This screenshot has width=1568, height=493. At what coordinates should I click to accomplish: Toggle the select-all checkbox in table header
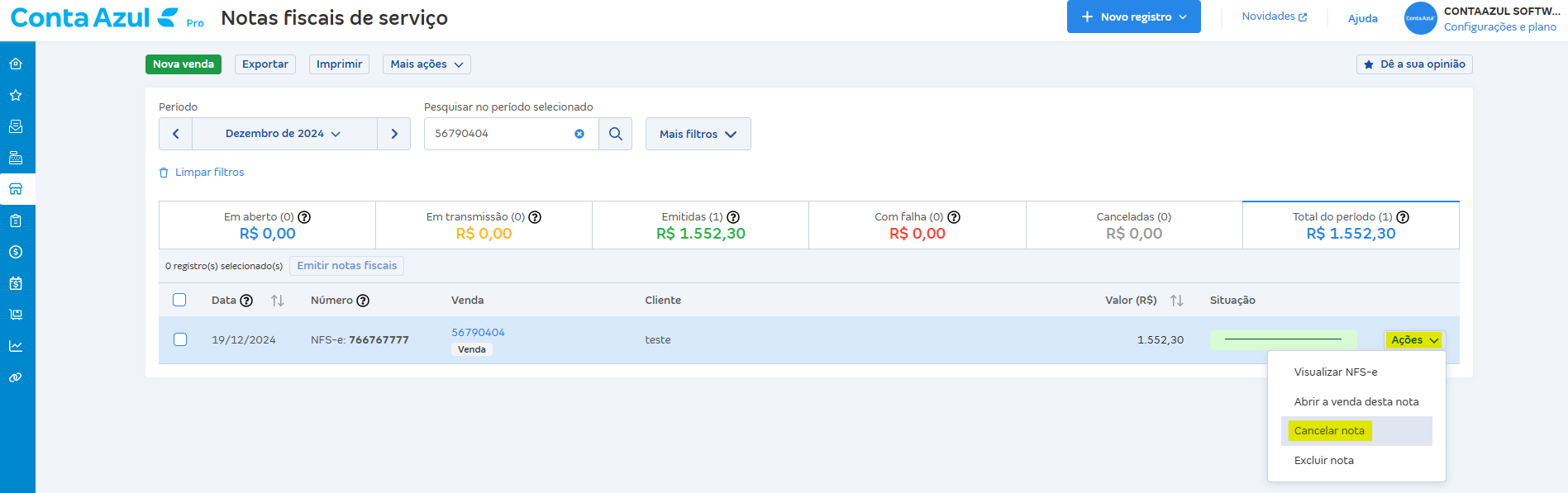(x=179, y=300)
